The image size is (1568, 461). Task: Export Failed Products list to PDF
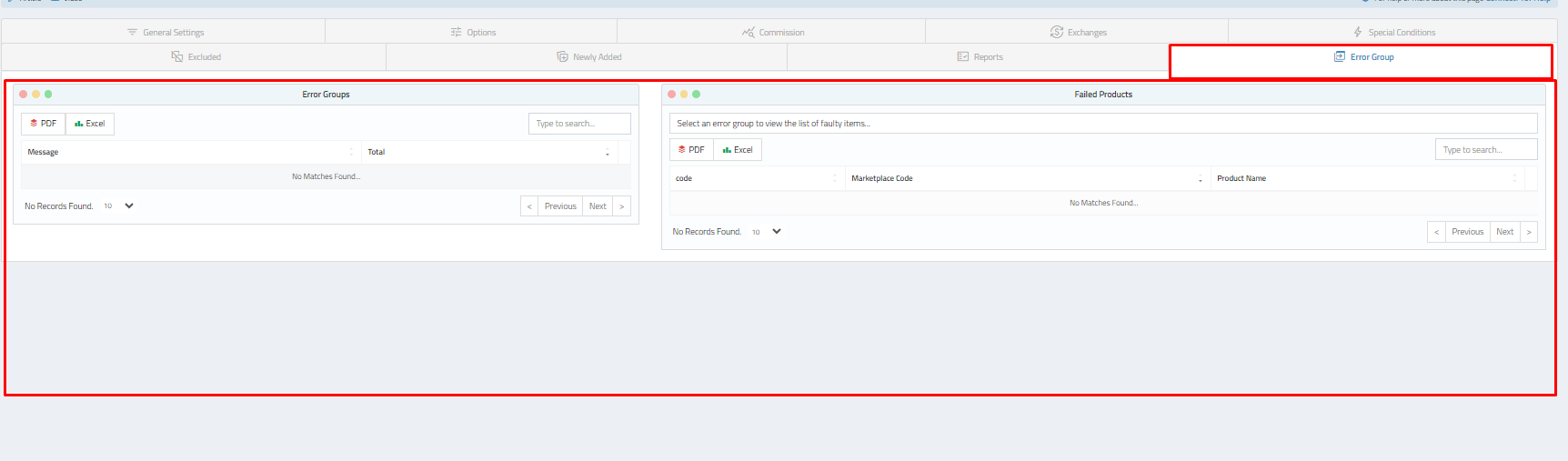[x=691, y=150]
